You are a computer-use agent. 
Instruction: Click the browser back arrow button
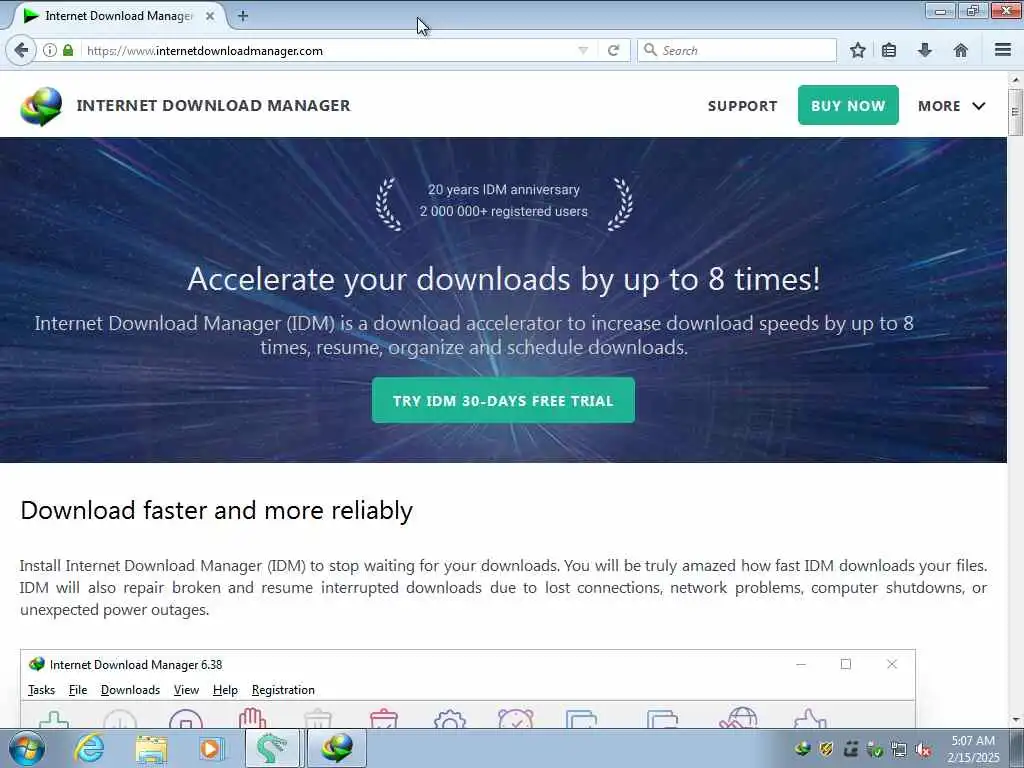[x=22, y=50]
